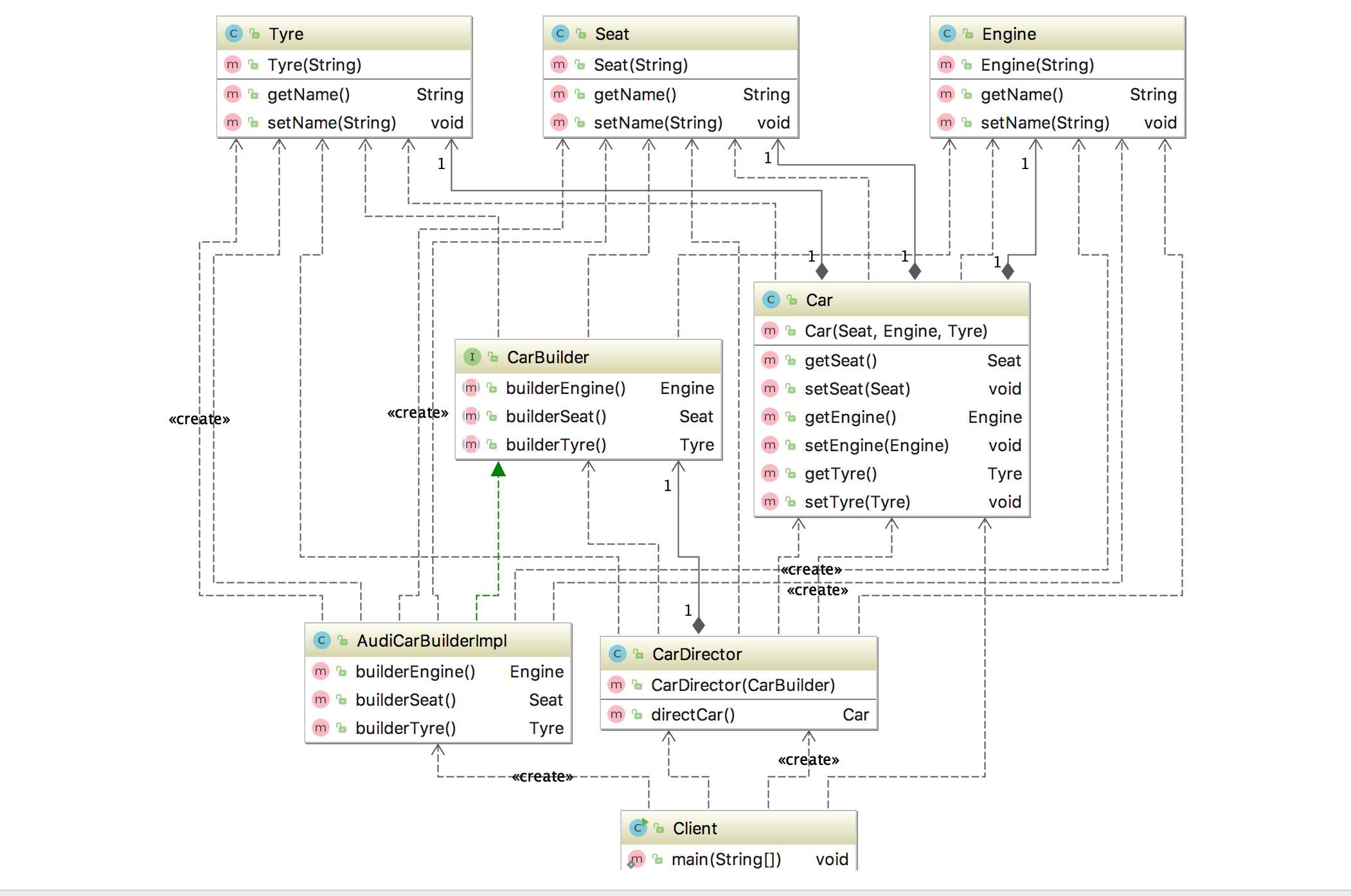Click the «create» label just below CarDirector
The width and height of the screenshot is (1351, 896).
(809, 760)
